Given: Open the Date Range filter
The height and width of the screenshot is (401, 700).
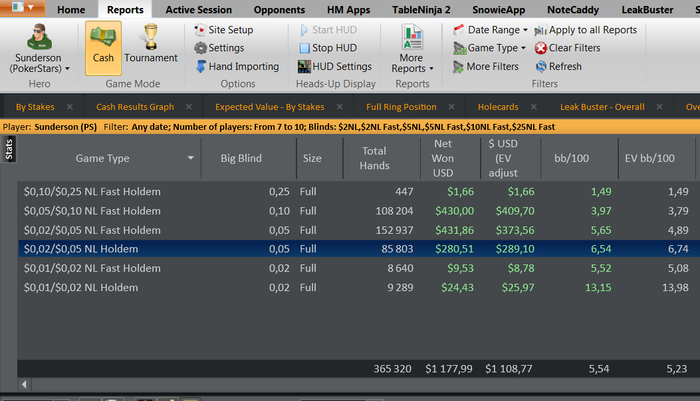Looking at the screenshot, I should tap(490, 30).
